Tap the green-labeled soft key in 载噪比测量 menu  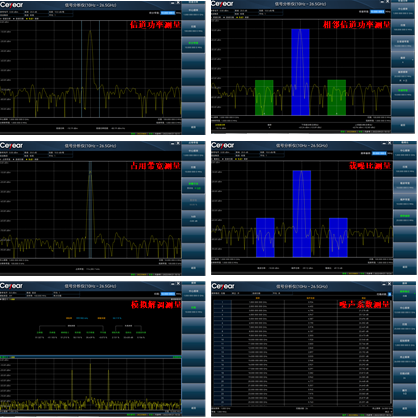coord(405,218)
